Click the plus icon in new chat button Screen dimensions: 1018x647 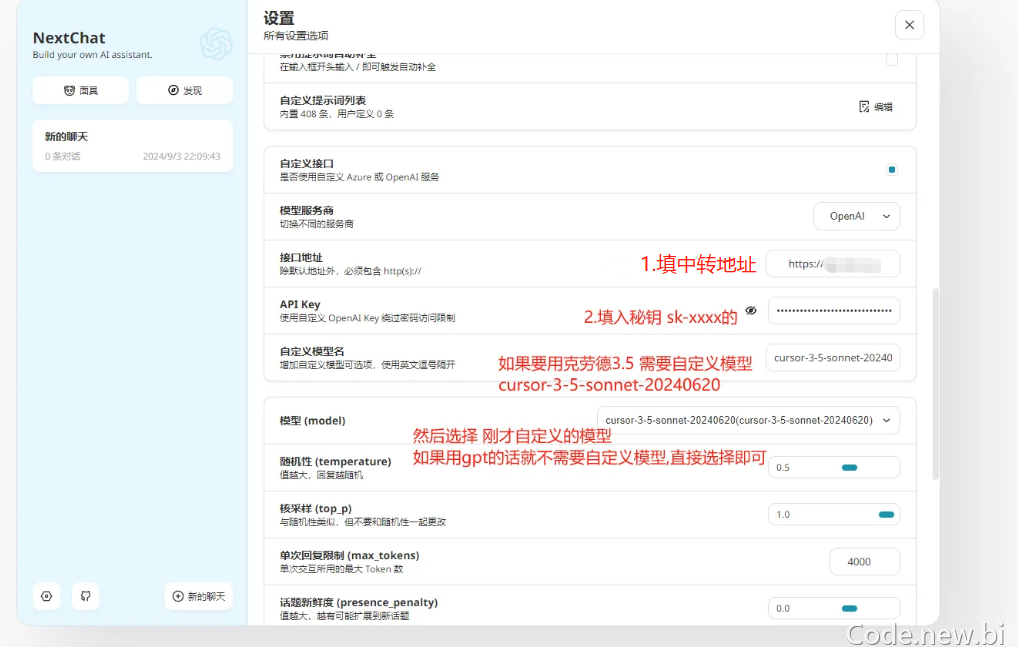pos(178,596)
